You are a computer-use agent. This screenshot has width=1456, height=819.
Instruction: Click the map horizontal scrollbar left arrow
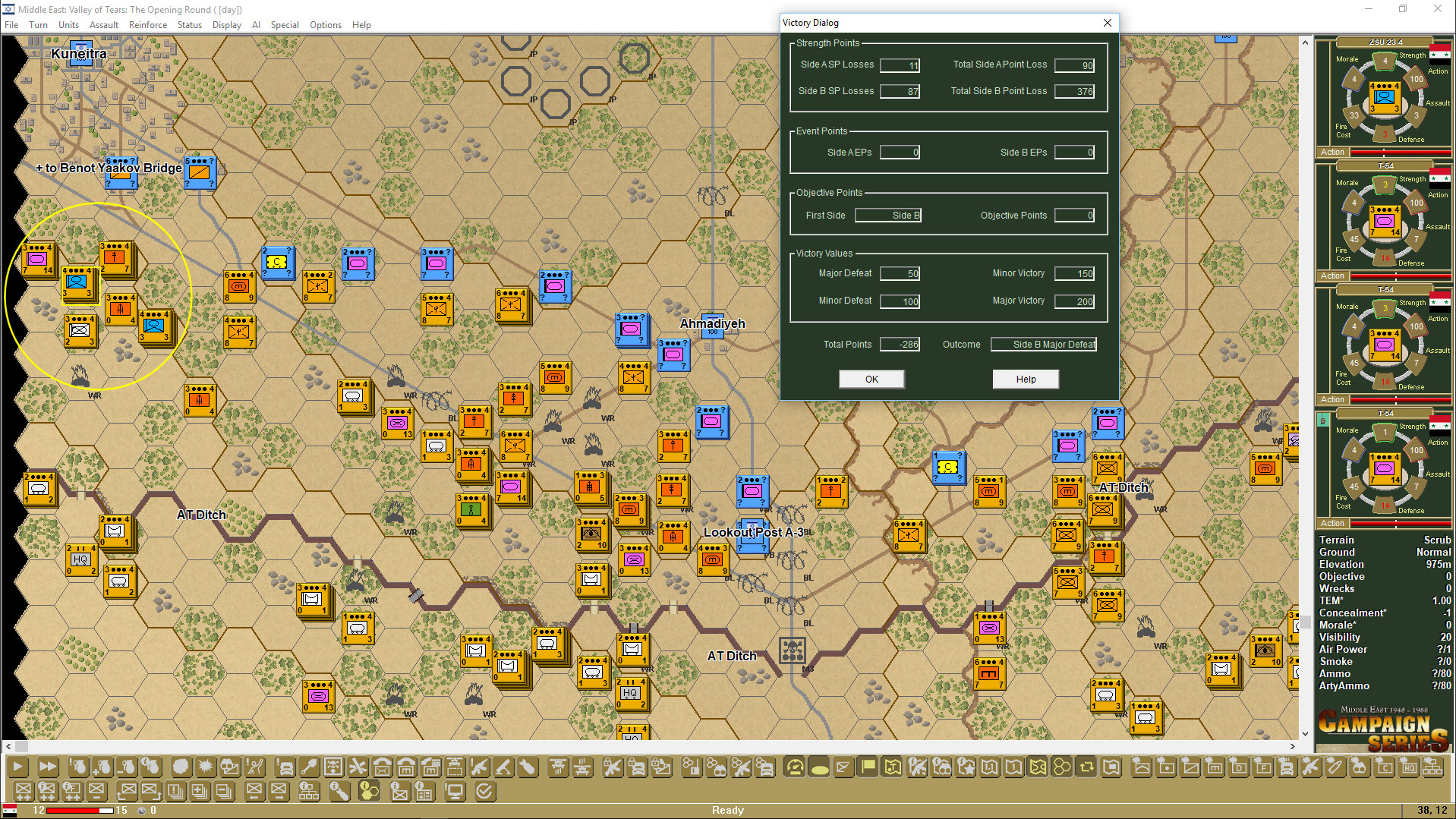(x=8, y=746)
